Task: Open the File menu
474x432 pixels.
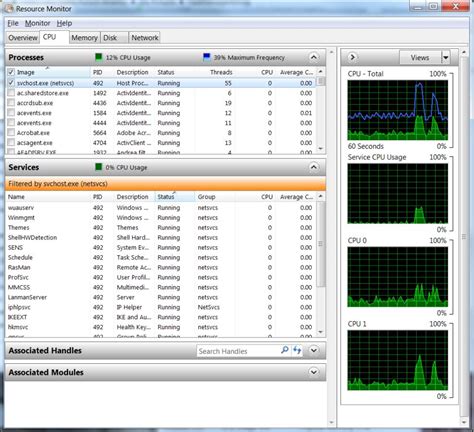Action: pos(13,23)
